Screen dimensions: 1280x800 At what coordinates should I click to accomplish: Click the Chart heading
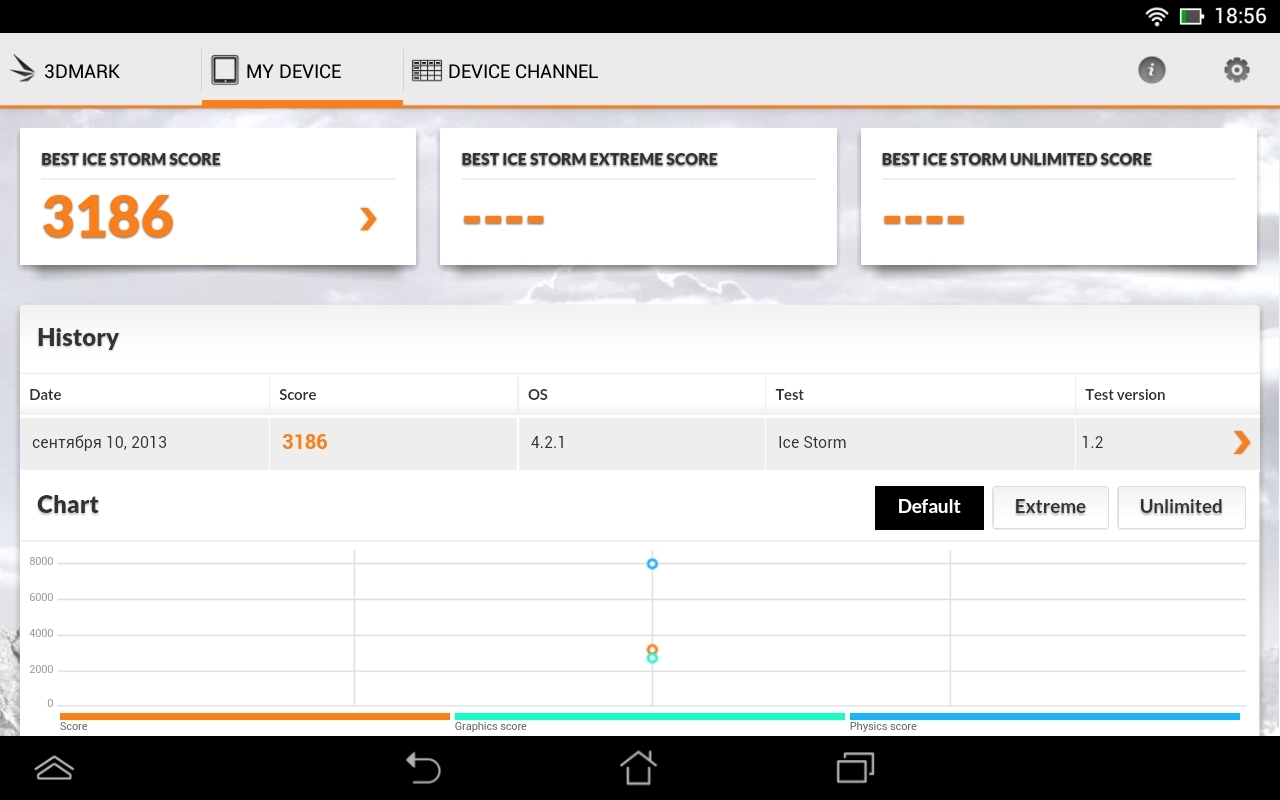click(68, 505)
